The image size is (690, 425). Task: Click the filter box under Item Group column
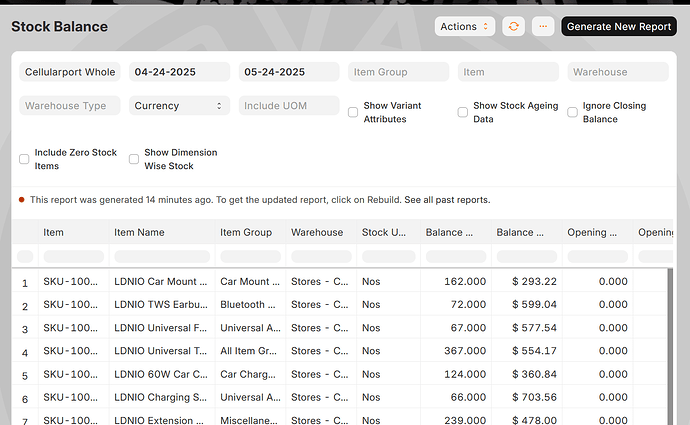pyautogui.click(x=250, y=256)
